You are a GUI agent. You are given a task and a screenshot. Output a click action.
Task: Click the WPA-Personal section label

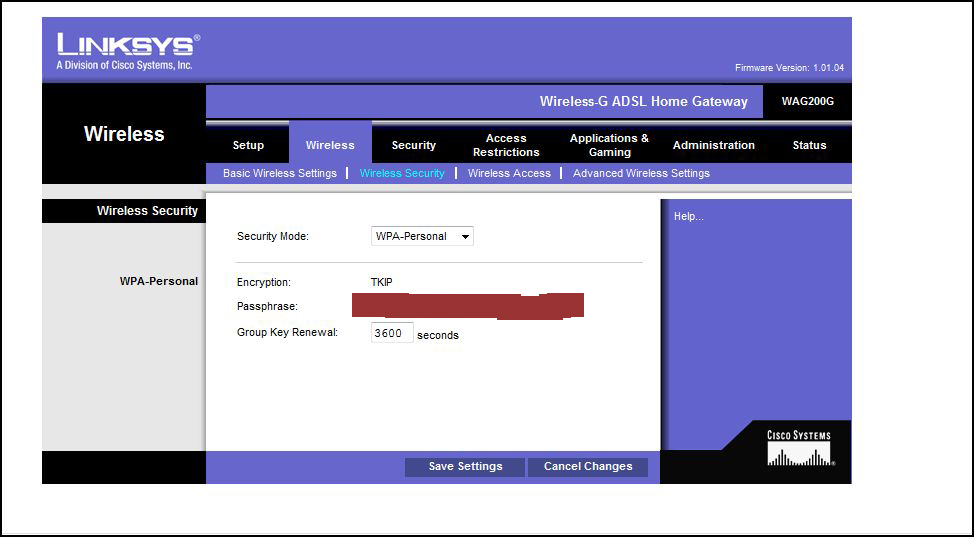click(x=159, y=282)
